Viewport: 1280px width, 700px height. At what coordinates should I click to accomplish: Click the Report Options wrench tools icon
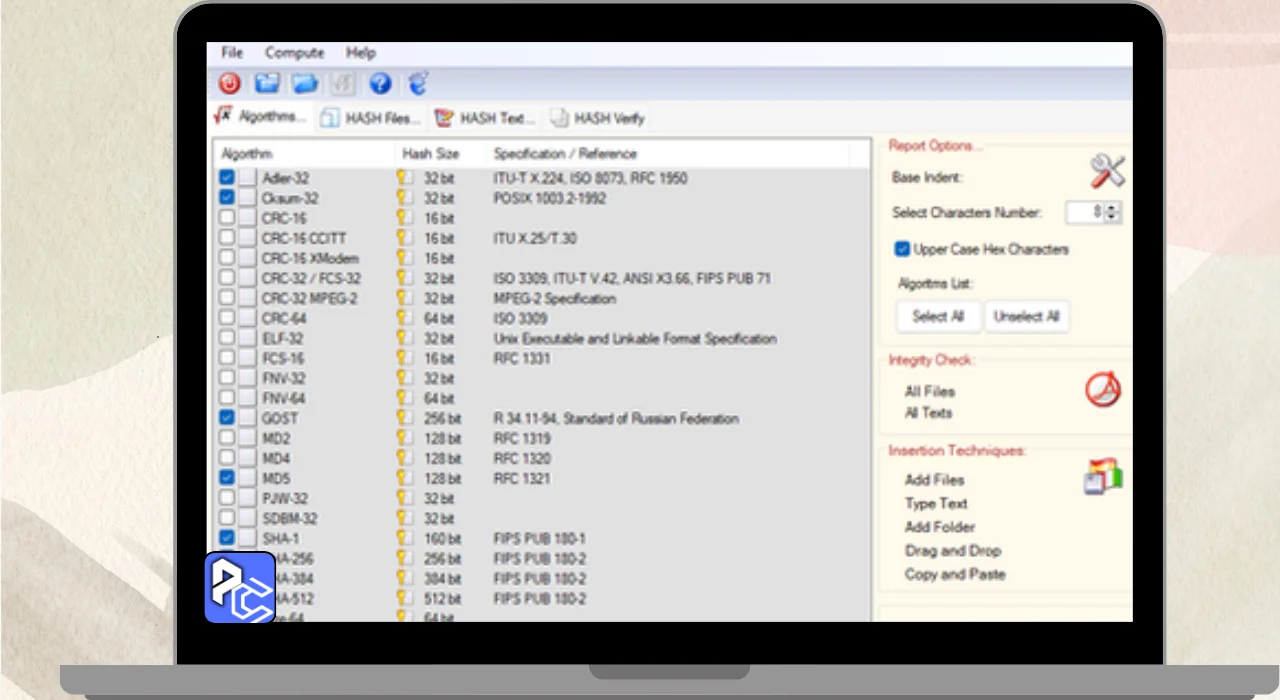pyautogui.click(x=1107, y=172)
